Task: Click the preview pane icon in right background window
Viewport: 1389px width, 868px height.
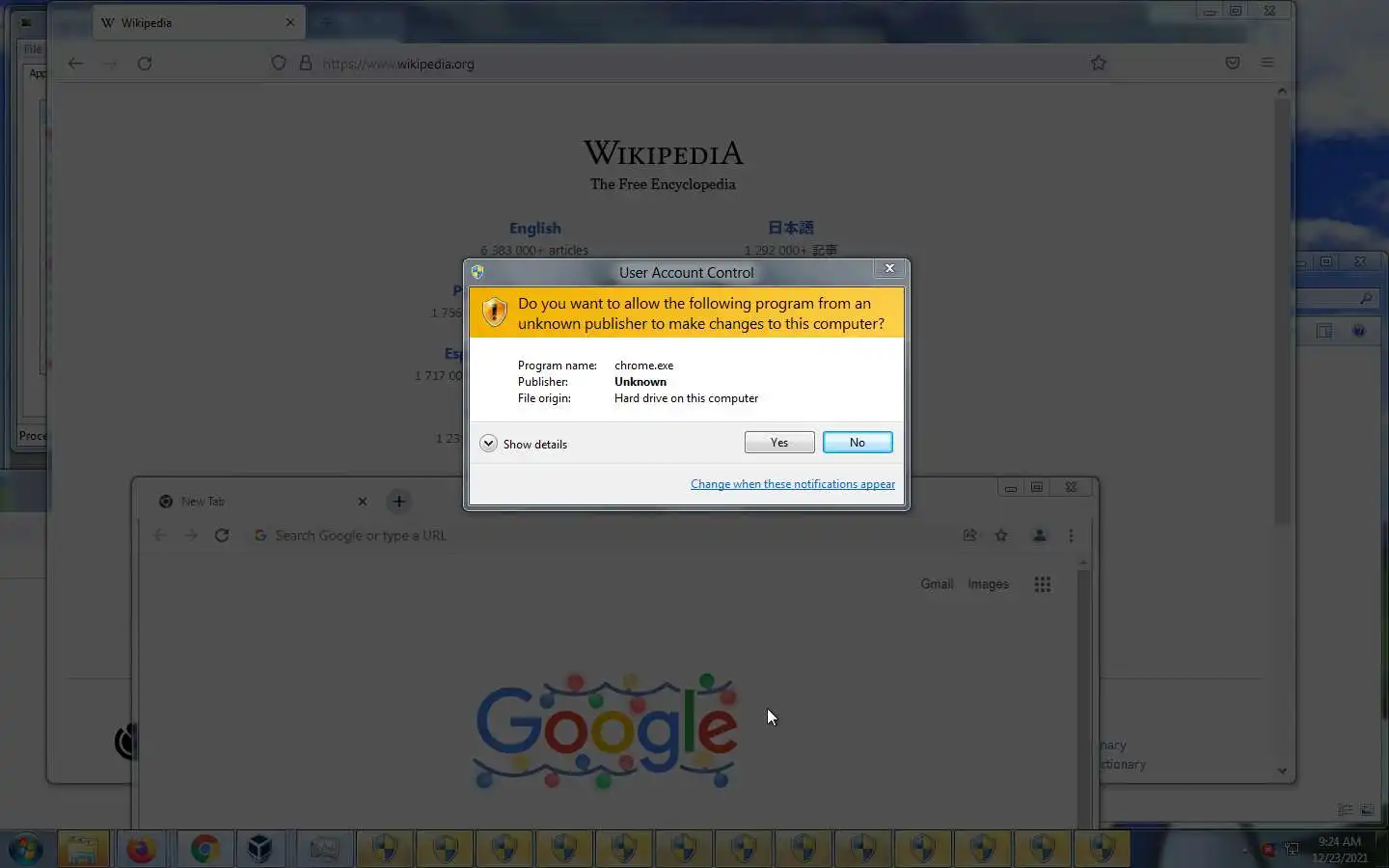Action: point(1324,331)
